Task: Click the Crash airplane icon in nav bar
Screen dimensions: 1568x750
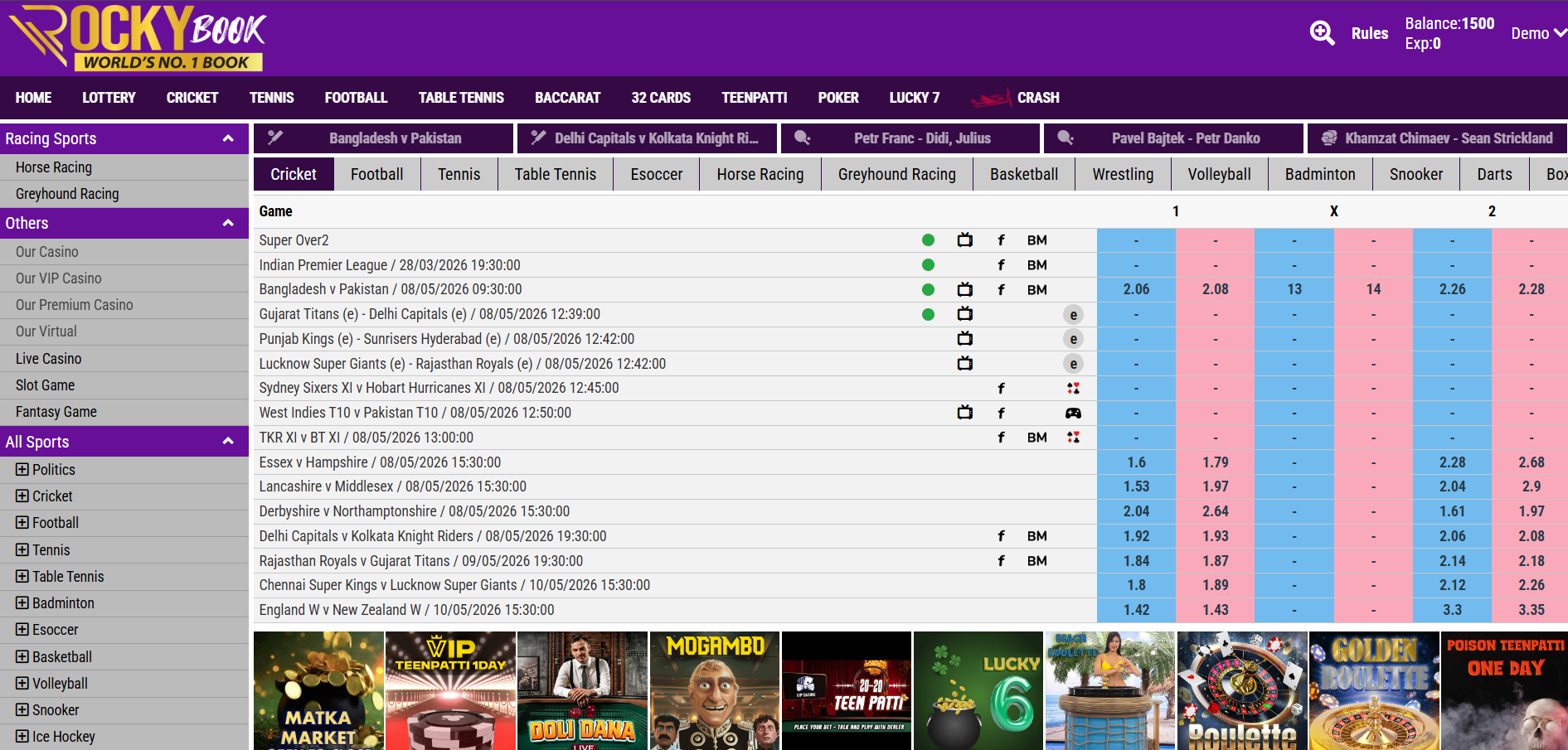Action: point(991,98)
